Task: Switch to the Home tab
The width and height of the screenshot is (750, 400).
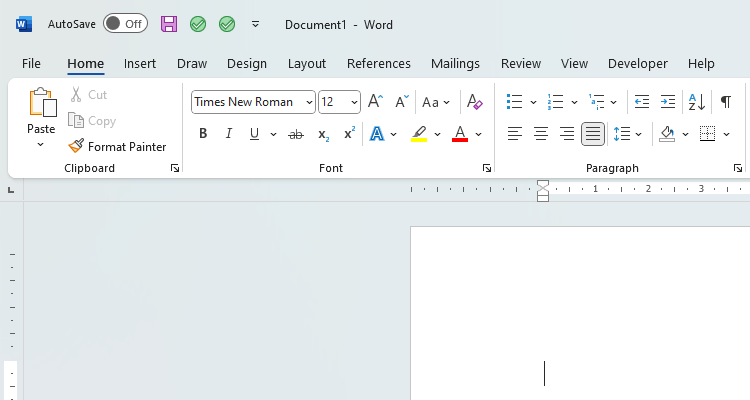Action: 86,64
